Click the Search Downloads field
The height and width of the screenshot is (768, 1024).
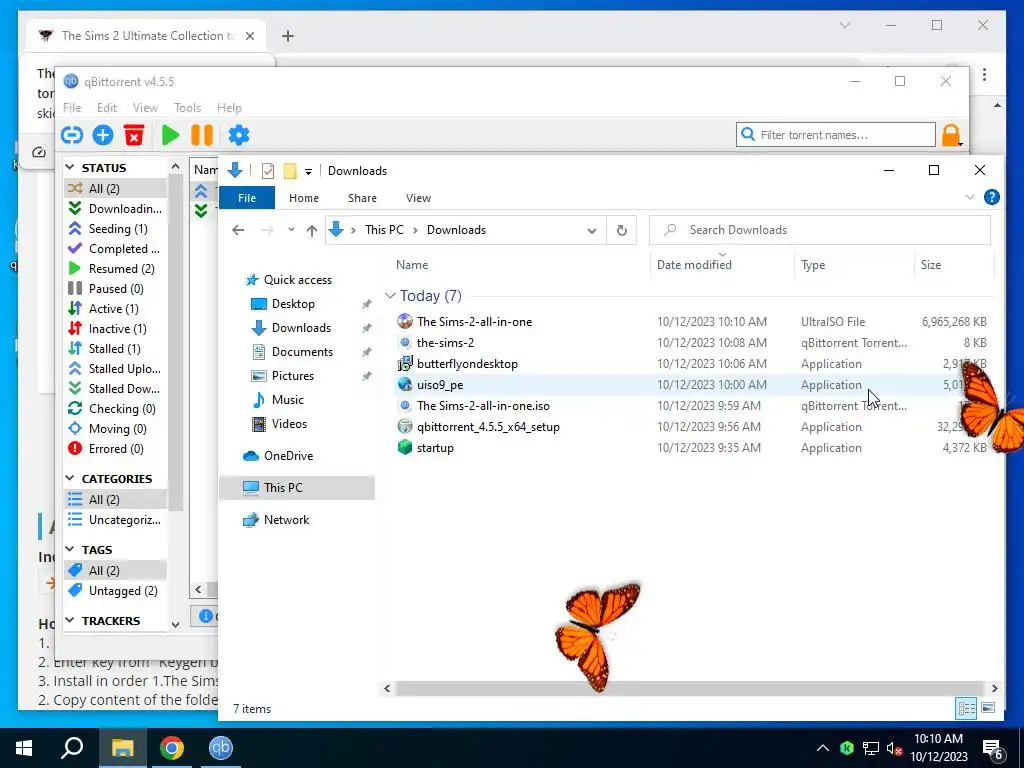coord(820,230)
